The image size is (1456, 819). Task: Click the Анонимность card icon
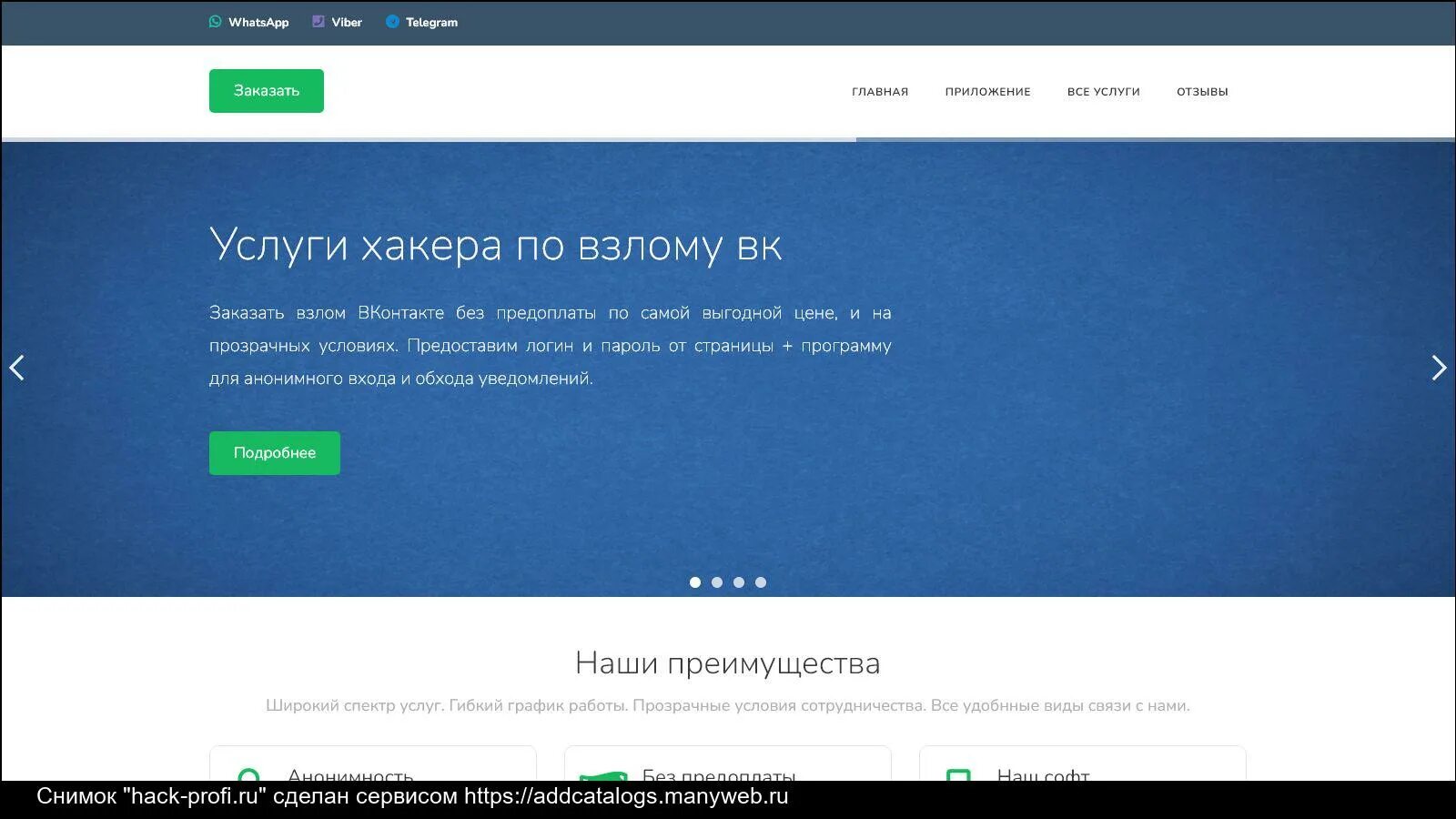(x=248, y=774)
